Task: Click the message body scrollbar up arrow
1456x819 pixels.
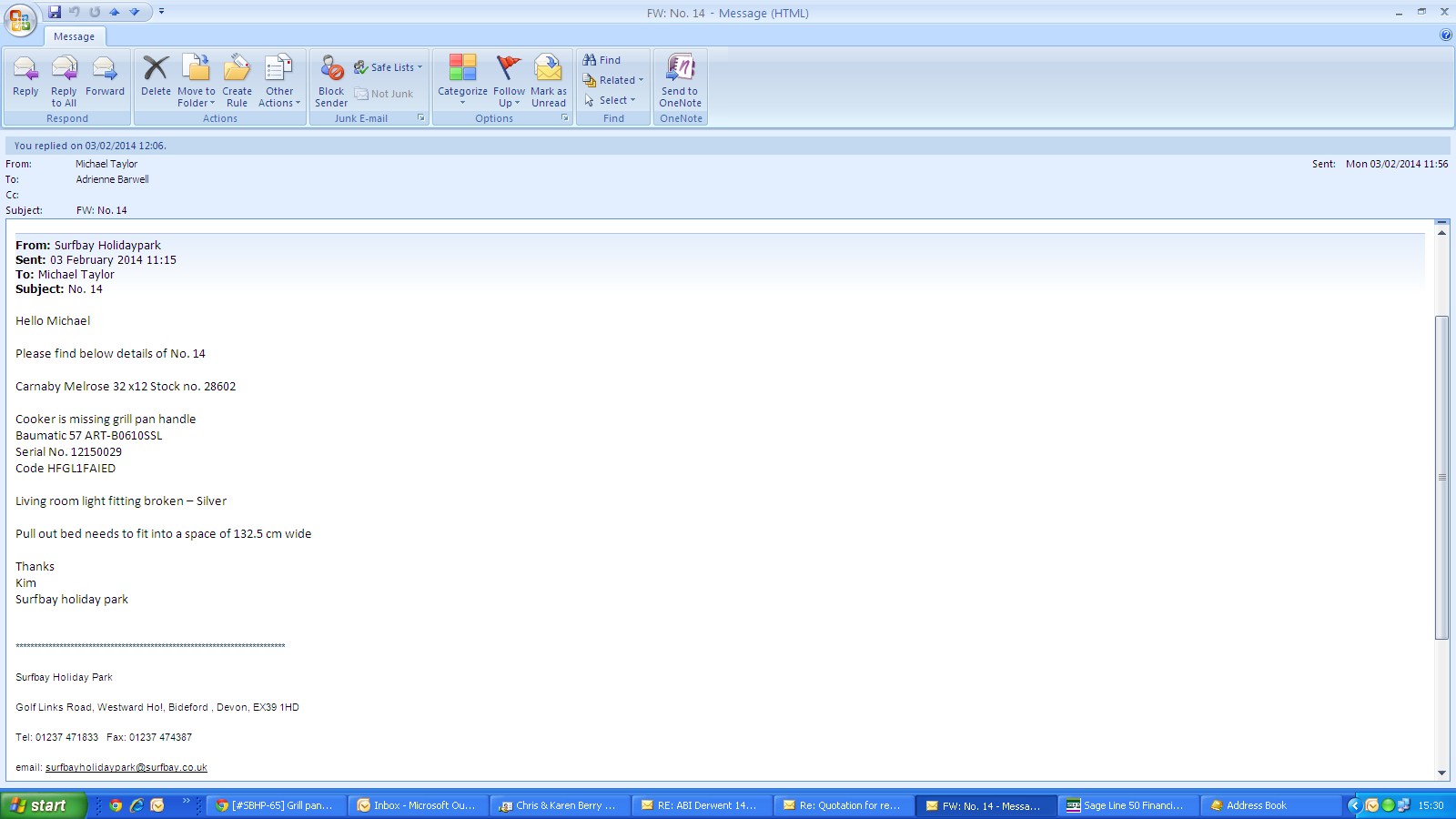Action: click(x=1441, y=233)
